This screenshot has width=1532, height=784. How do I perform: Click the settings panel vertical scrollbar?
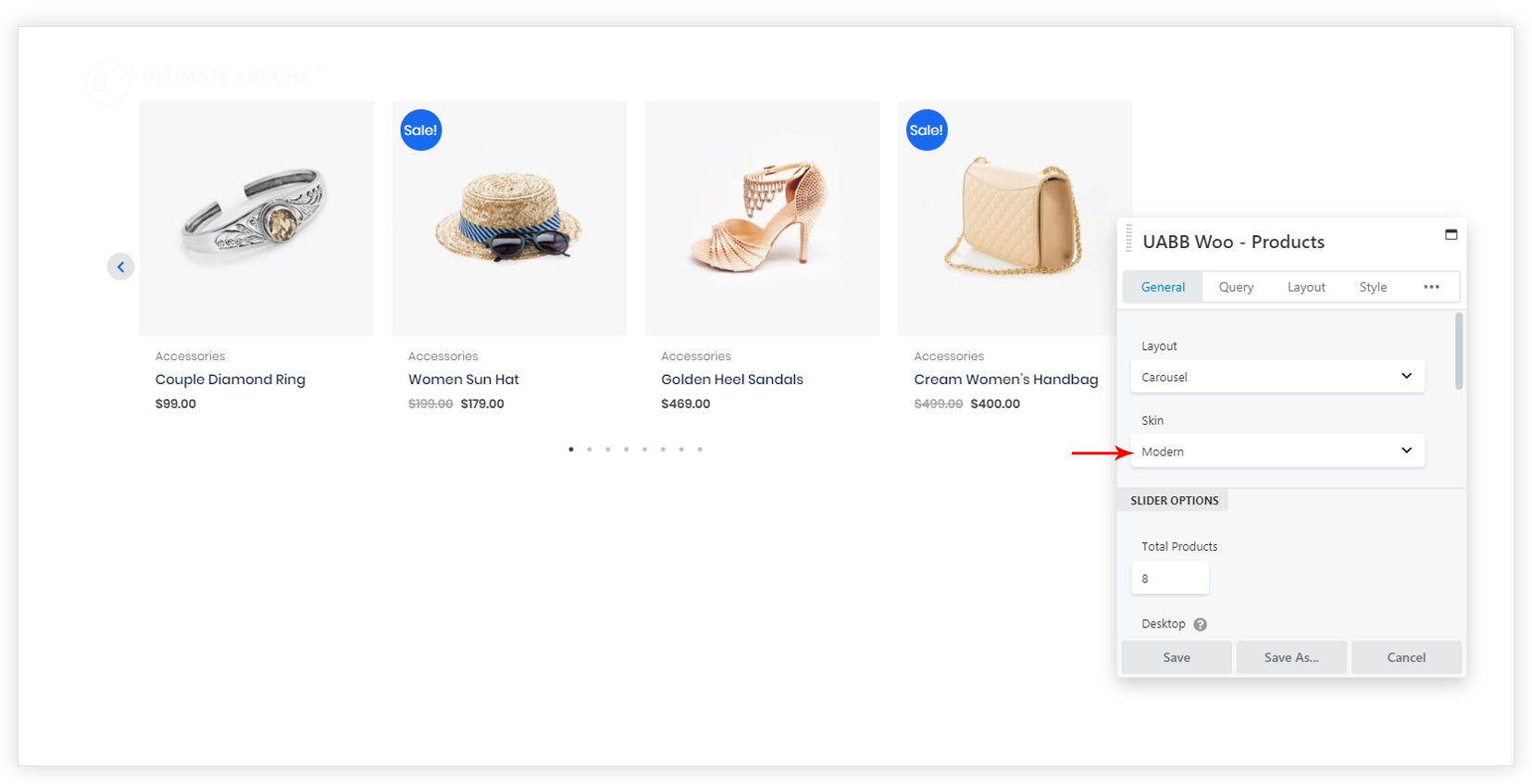pos(1459,352)
